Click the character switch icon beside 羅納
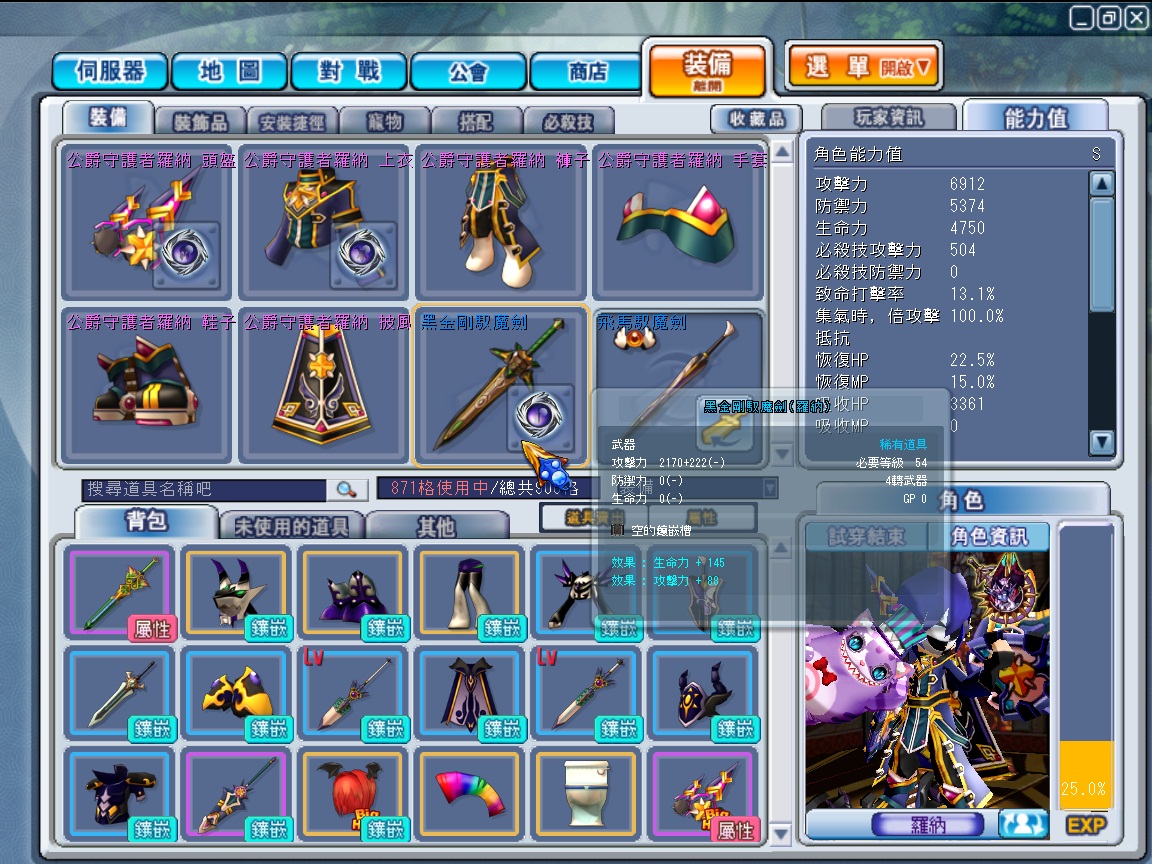The image size is (1152, 864). [1023, 824]
